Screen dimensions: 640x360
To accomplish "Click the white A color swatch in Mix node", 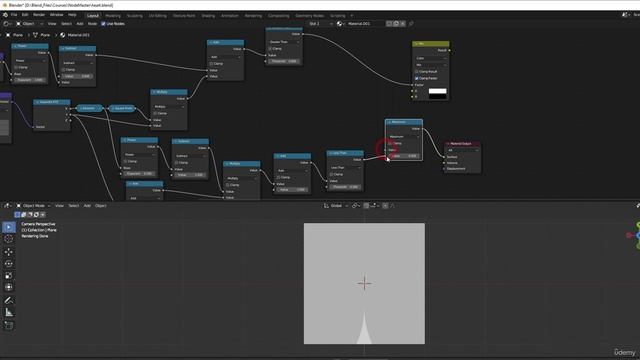I will [437, 91].
